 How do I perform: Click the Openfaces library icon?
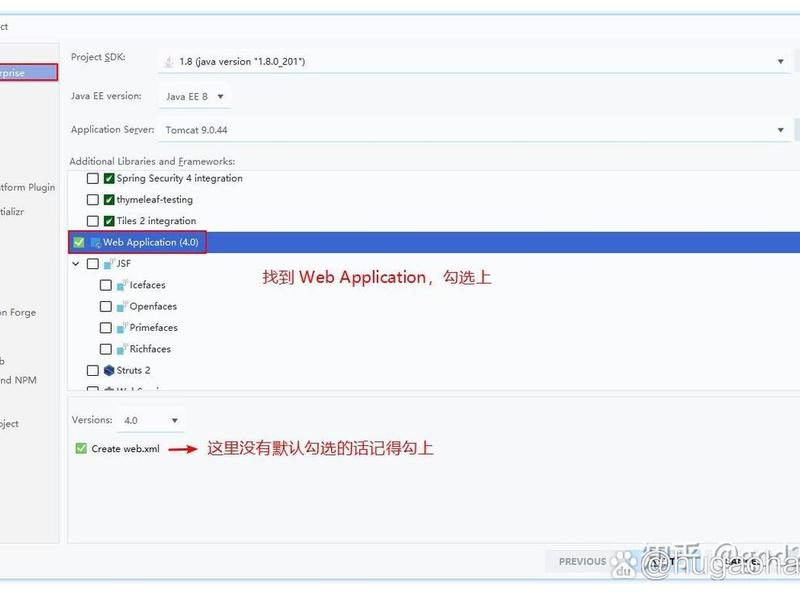121,307
